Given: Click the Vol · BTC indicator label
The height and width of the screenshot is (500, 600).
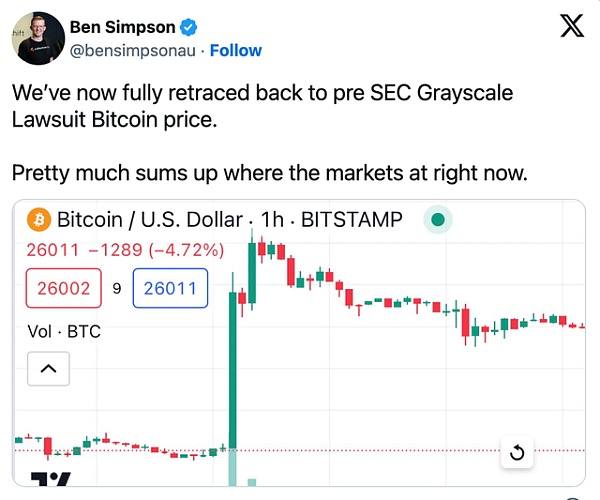Looking at the screenshot, I should pyautogui.click(x=64, y=331).
